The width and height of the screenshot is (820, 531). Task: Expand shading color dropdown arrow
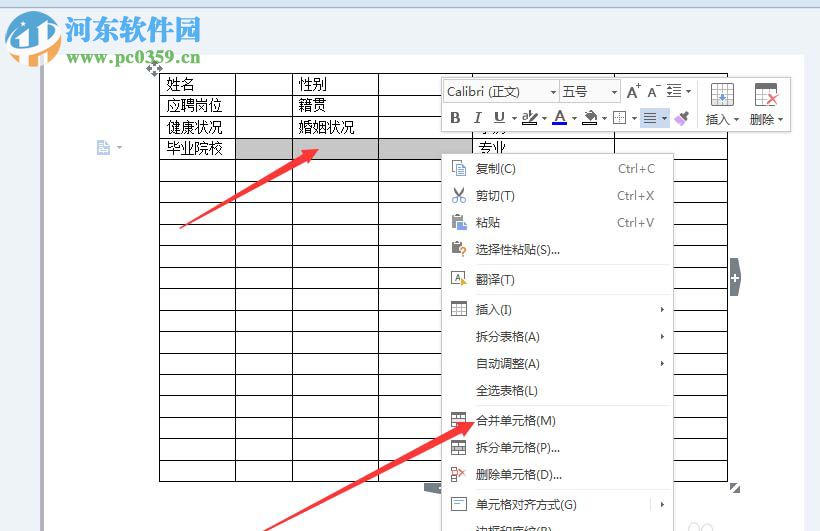click(605, 118)
